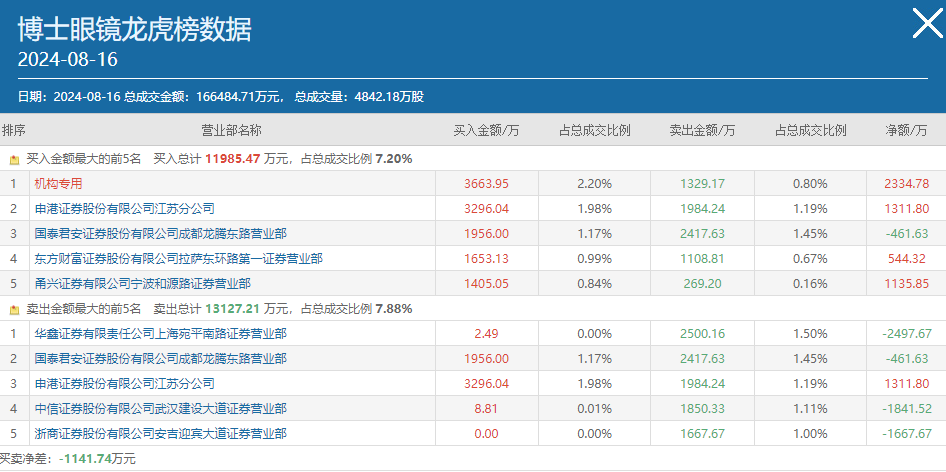Open 甬兴证券宁波和源路证券营业部 link

142,284
